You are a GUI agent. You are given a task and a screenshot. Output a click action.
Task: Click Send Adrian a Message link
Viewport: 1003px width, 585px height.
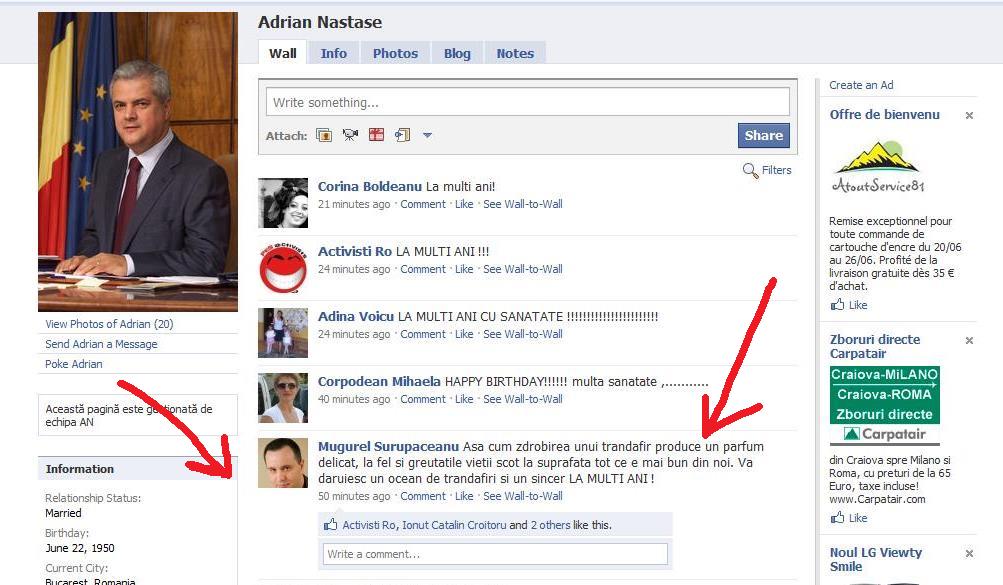(101, 344)
